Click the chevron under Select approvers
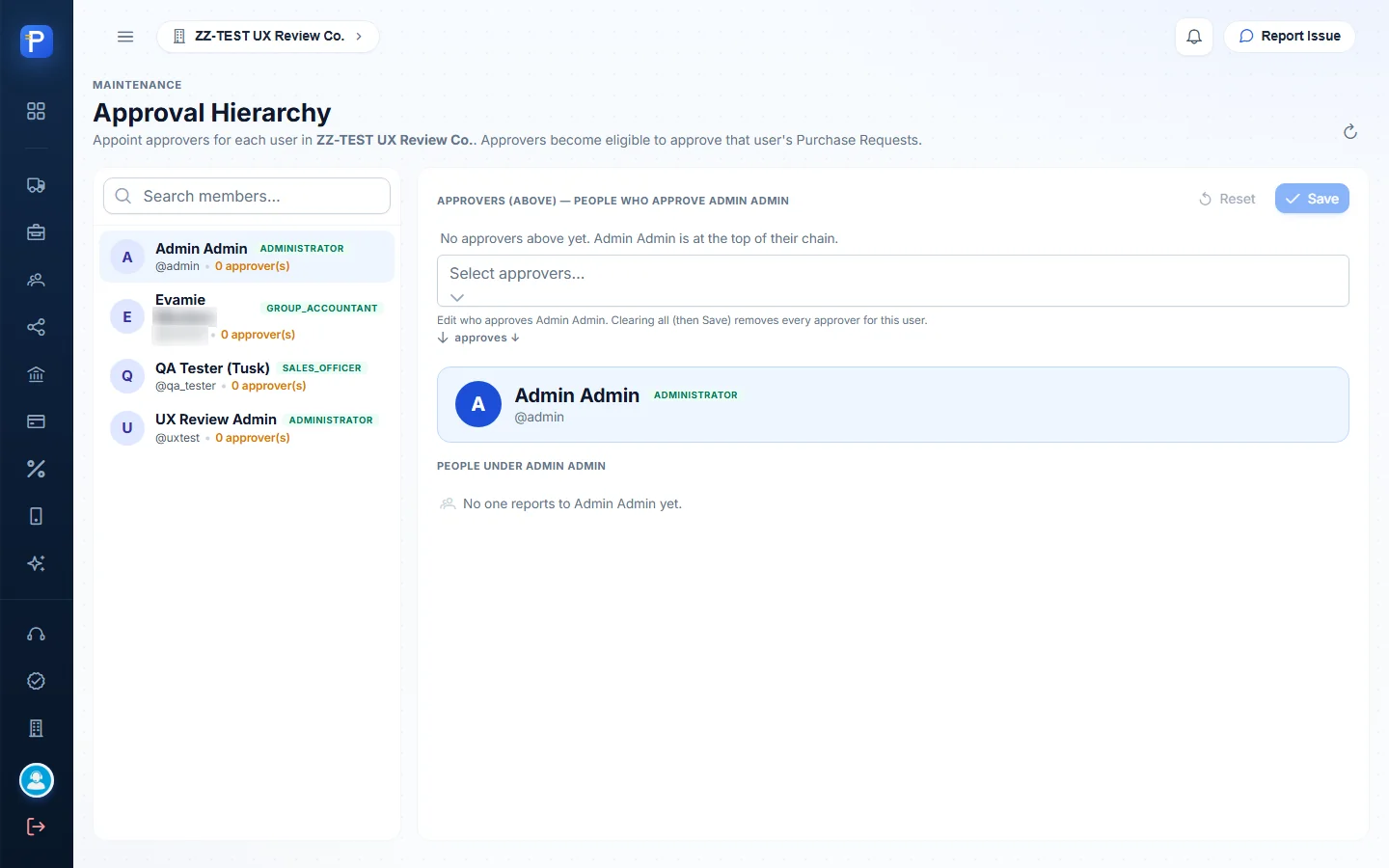The height and width of the screenshot is (868, 1389). [457, 297]
